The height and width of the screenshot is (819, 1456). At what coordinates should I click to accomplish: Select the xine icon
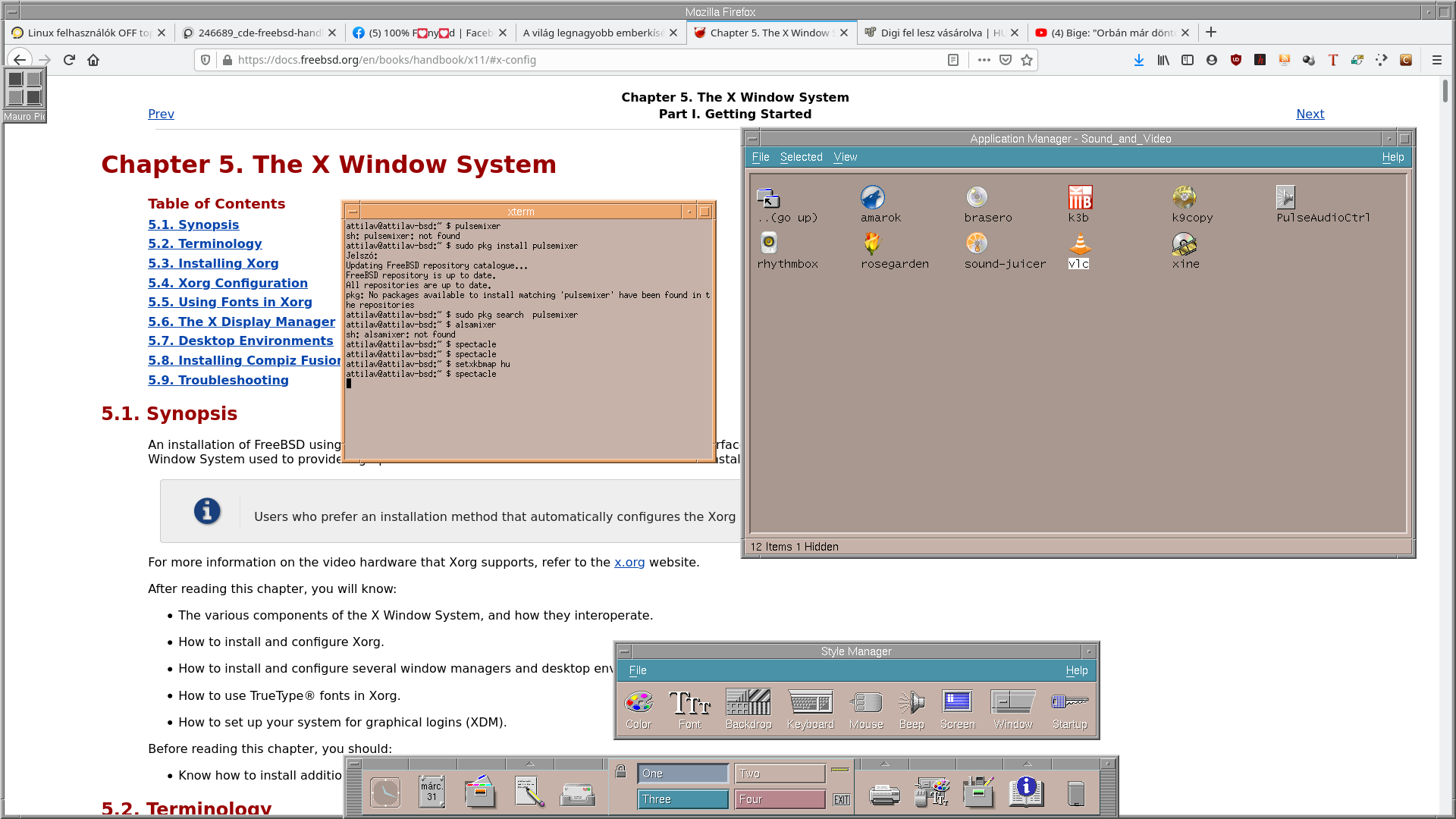1184,243
